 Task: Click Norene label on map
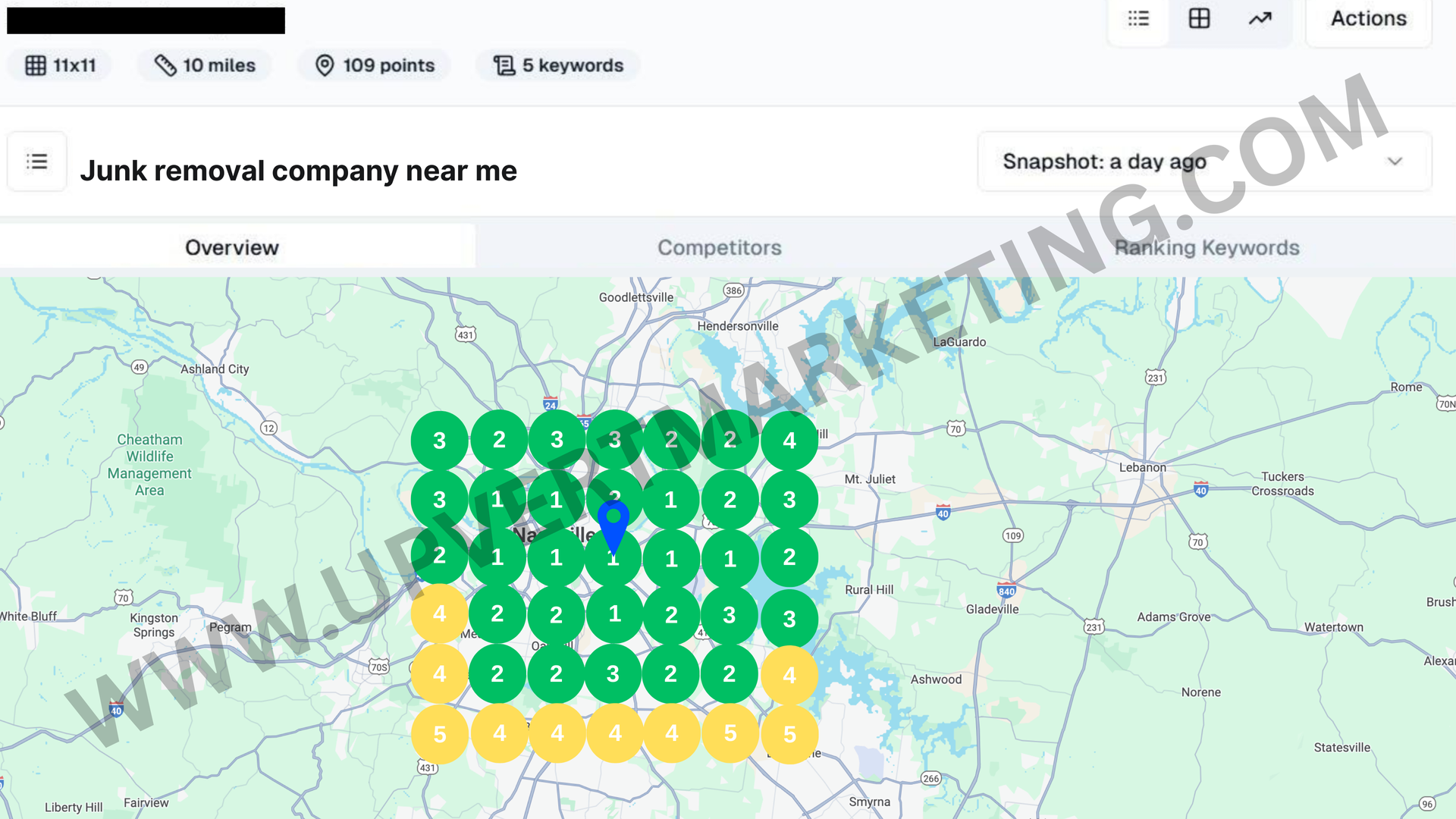click(1201, 692)
